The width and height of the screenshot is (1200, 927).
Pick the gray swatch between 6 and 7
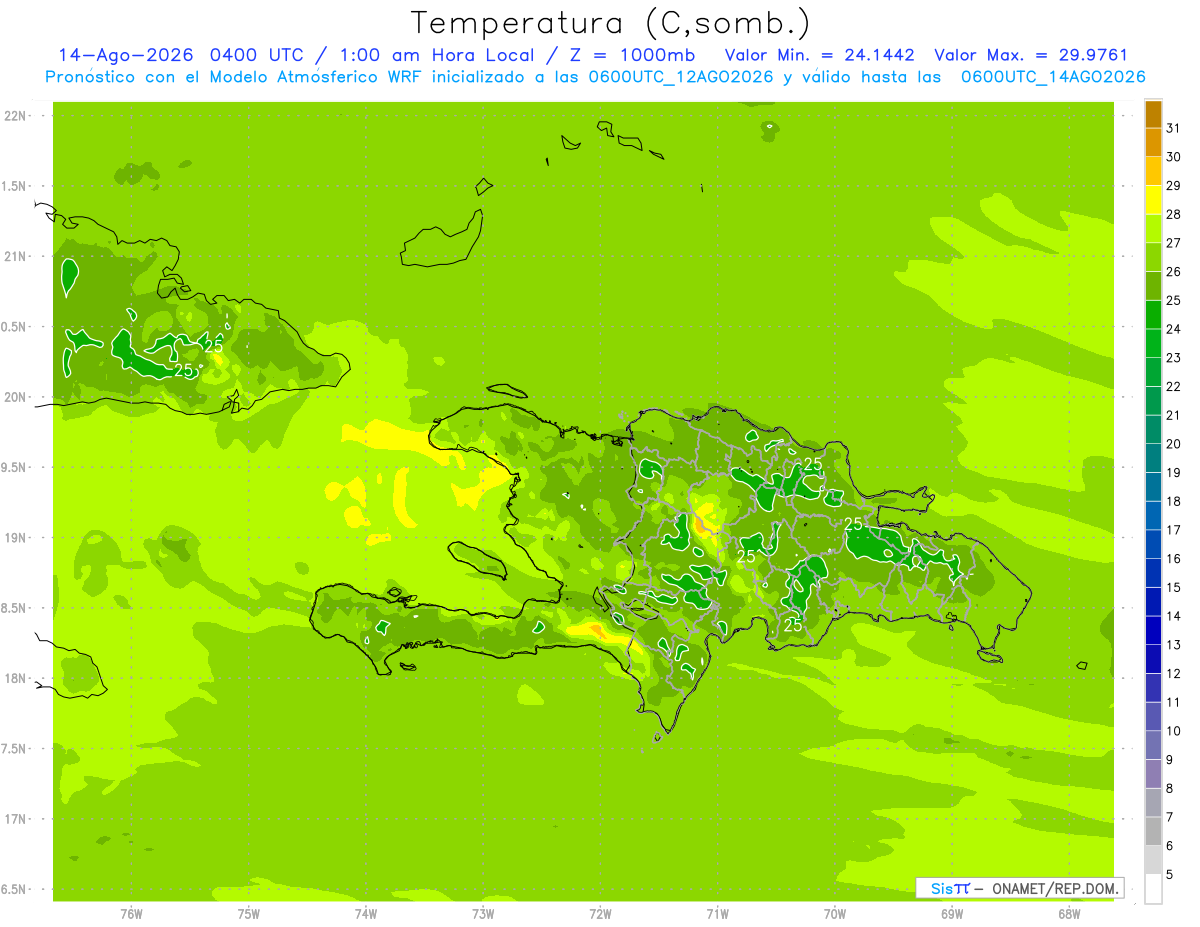tap(1153, 832)
